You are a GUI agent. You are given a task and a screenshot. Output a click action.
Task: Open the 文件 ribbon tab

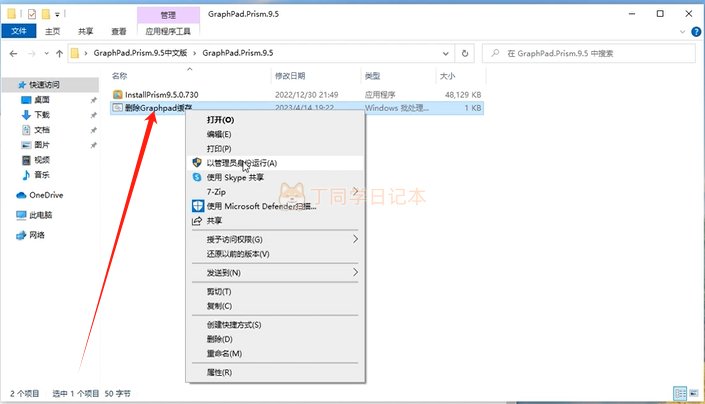[18, 31]
